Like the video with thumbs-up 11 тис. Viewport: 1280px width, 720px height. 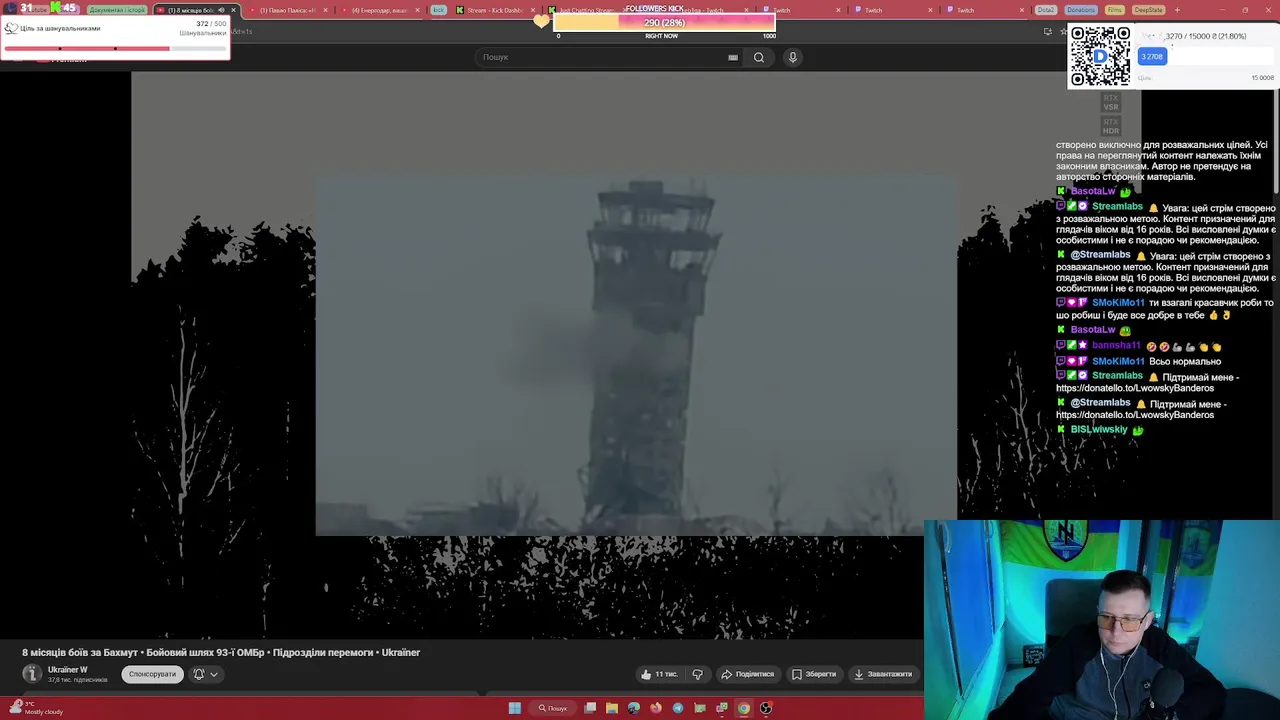click(x=659, y=674)
